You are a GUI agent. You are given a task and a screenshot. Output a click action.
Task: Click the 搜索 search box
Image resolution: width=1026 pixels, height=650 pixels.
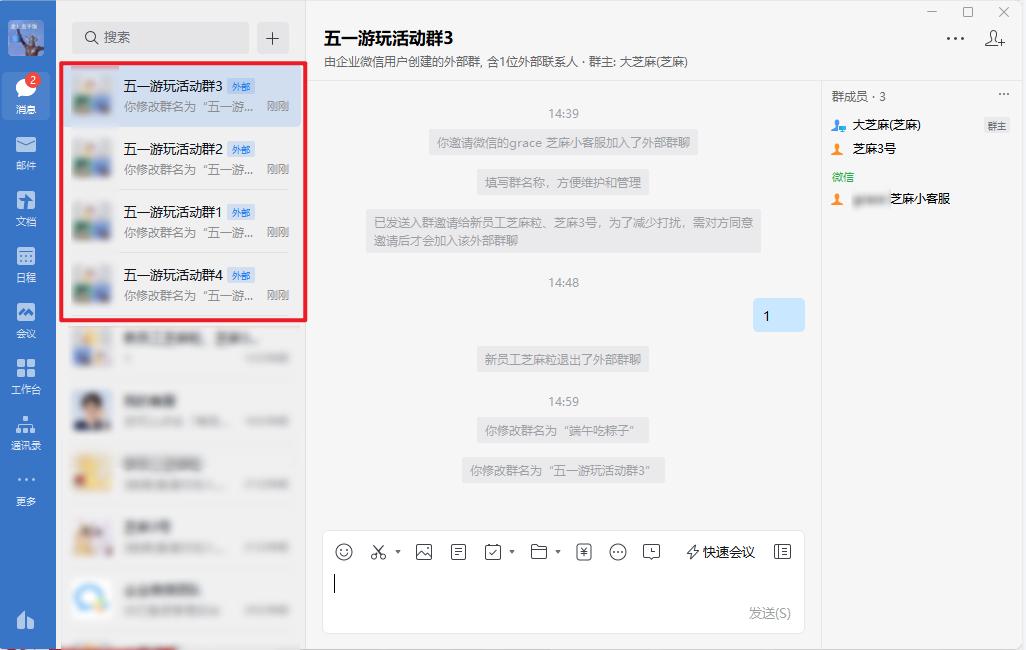coord(160,38)
